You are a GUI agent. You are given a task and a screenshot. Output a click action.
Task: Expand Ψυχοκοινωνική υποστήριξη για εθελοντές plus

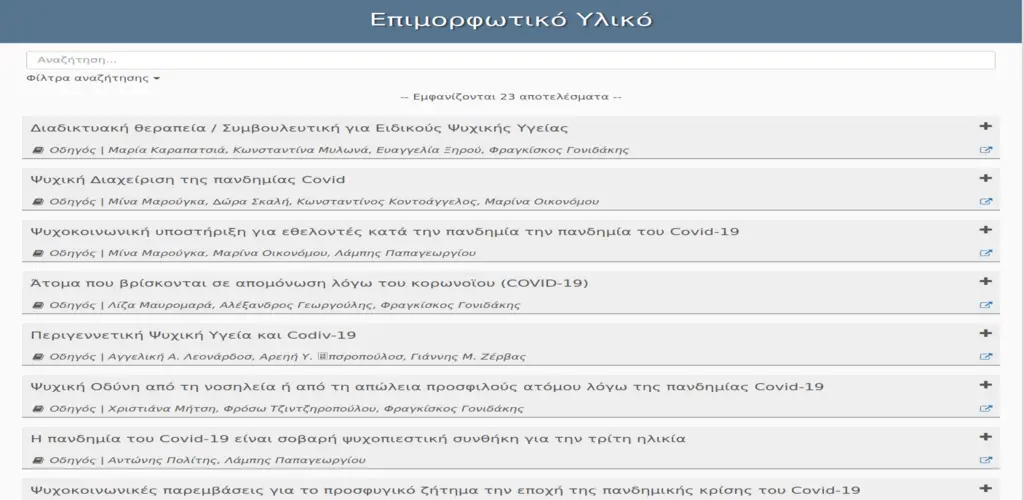[x=985, y=230]
